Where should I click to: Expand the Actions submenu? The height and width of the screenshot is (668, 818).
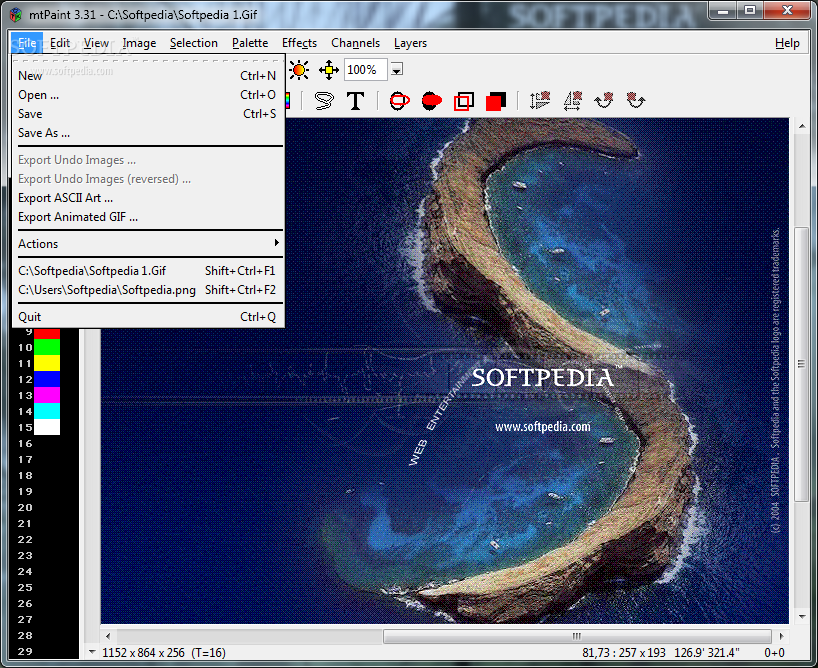149,244
